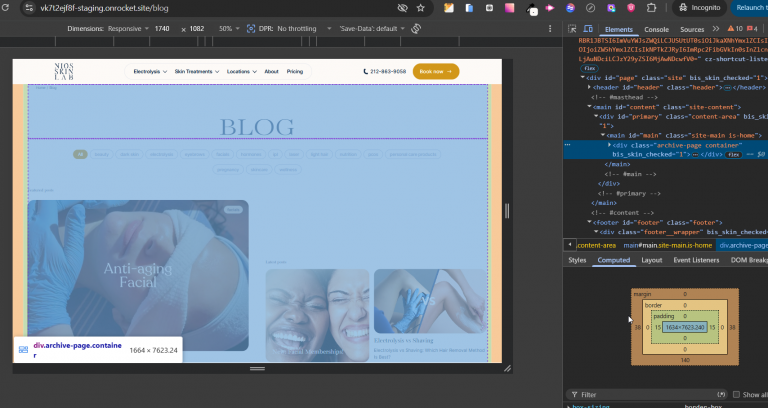Open the color picker eyedropper extension
The height and width of the screenshot is (408, 768).
tap(531, 8)
